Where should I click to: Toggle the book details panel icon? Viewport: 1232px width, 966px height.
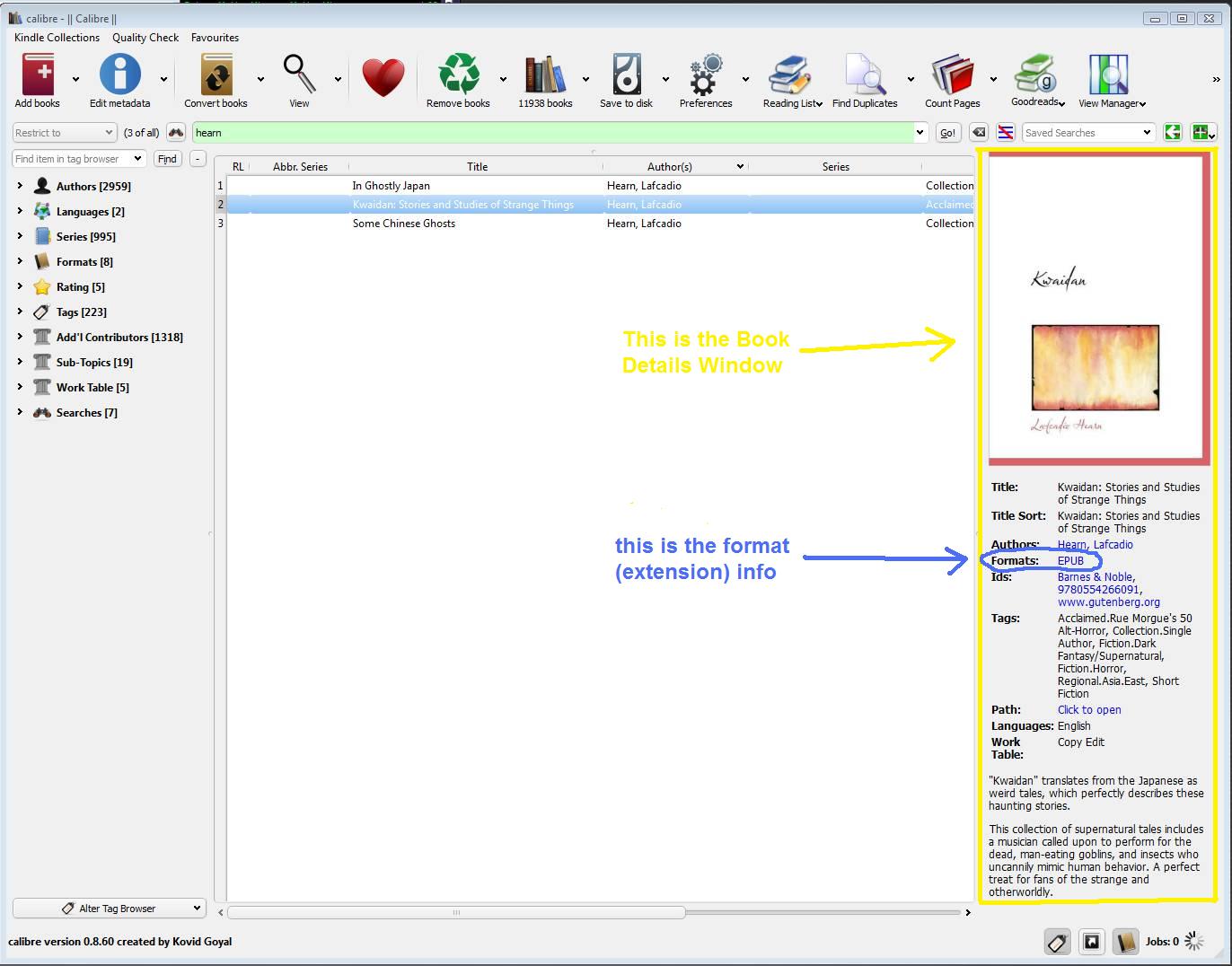pos(1125,942)
